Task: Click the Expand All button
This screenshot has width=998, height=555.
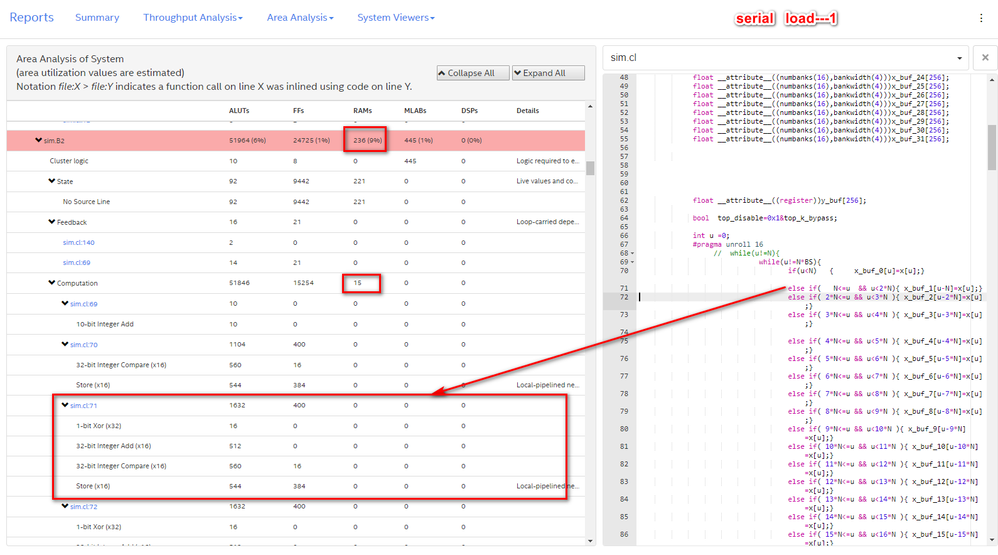Action: pyautogui.click(x=548, y=73)
